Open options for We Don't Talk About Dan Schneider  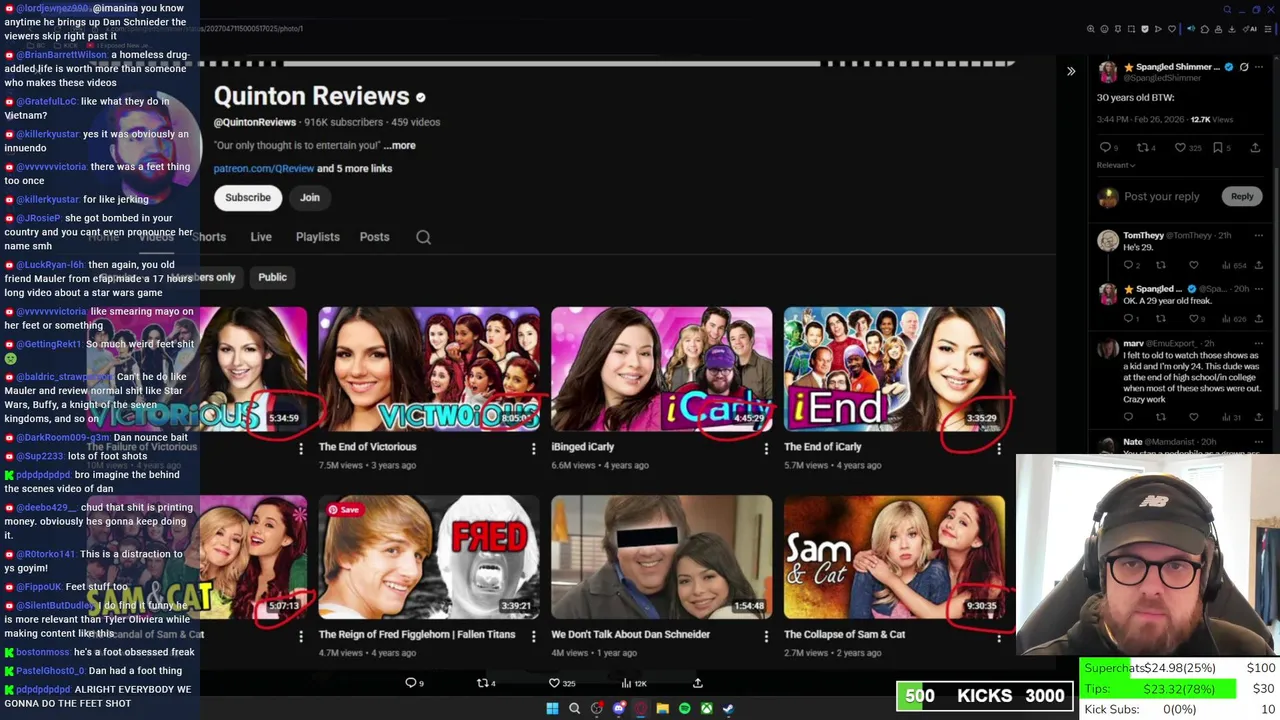pyautogui.click(x=766, y=636)
